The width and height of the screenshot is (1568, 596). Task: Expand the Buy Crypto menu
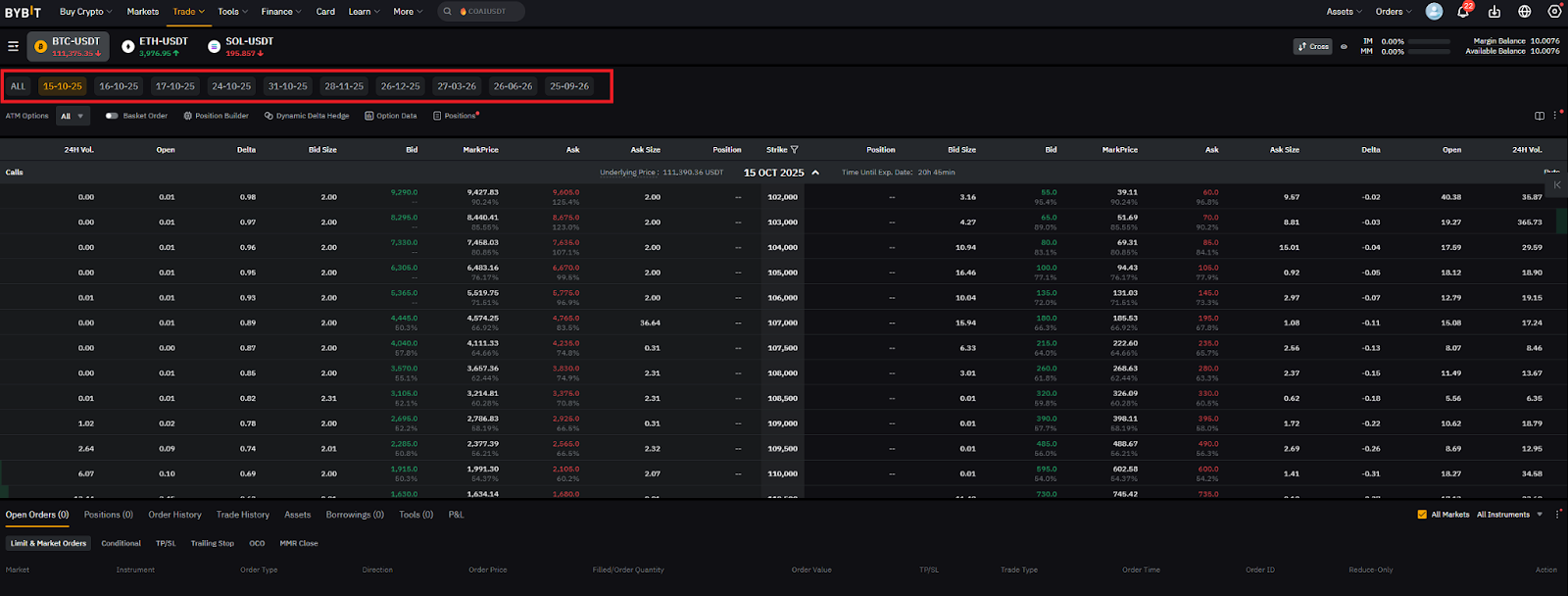pos(85,12)
